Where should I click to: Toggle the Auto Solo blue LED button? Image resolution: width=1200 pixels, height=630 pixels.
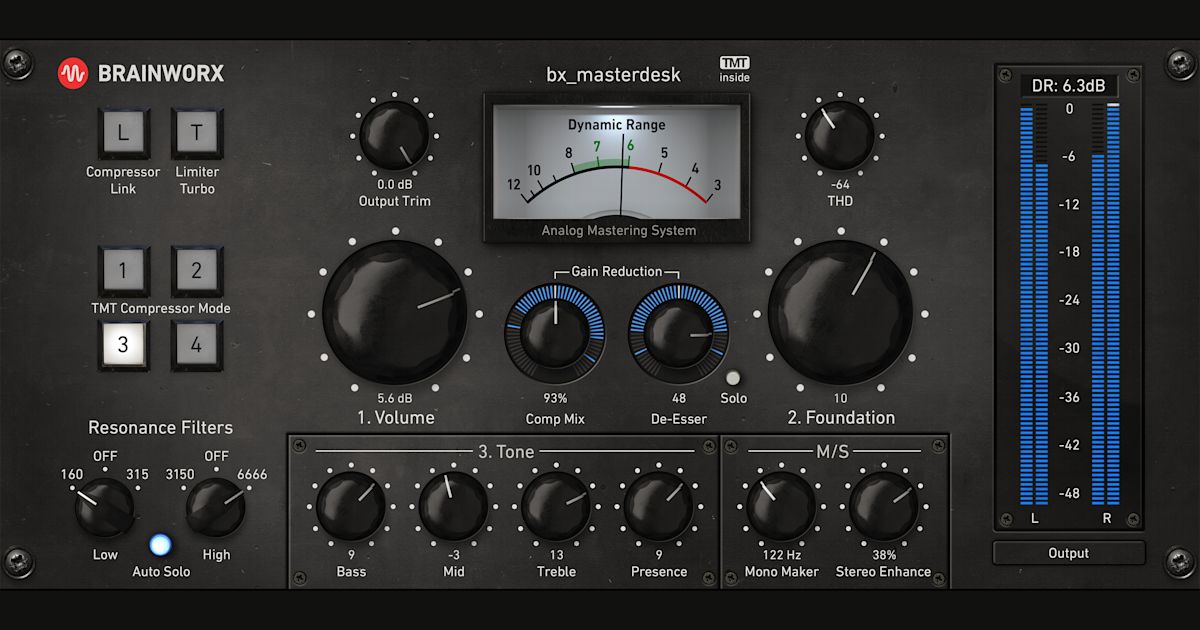(160, 545)
